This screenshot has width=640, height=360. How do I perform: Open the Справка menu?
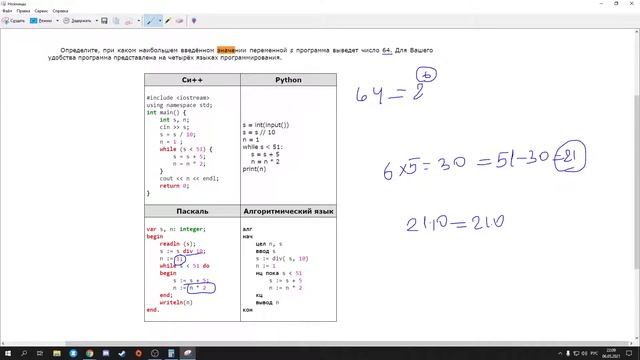(x=60, y=11)
